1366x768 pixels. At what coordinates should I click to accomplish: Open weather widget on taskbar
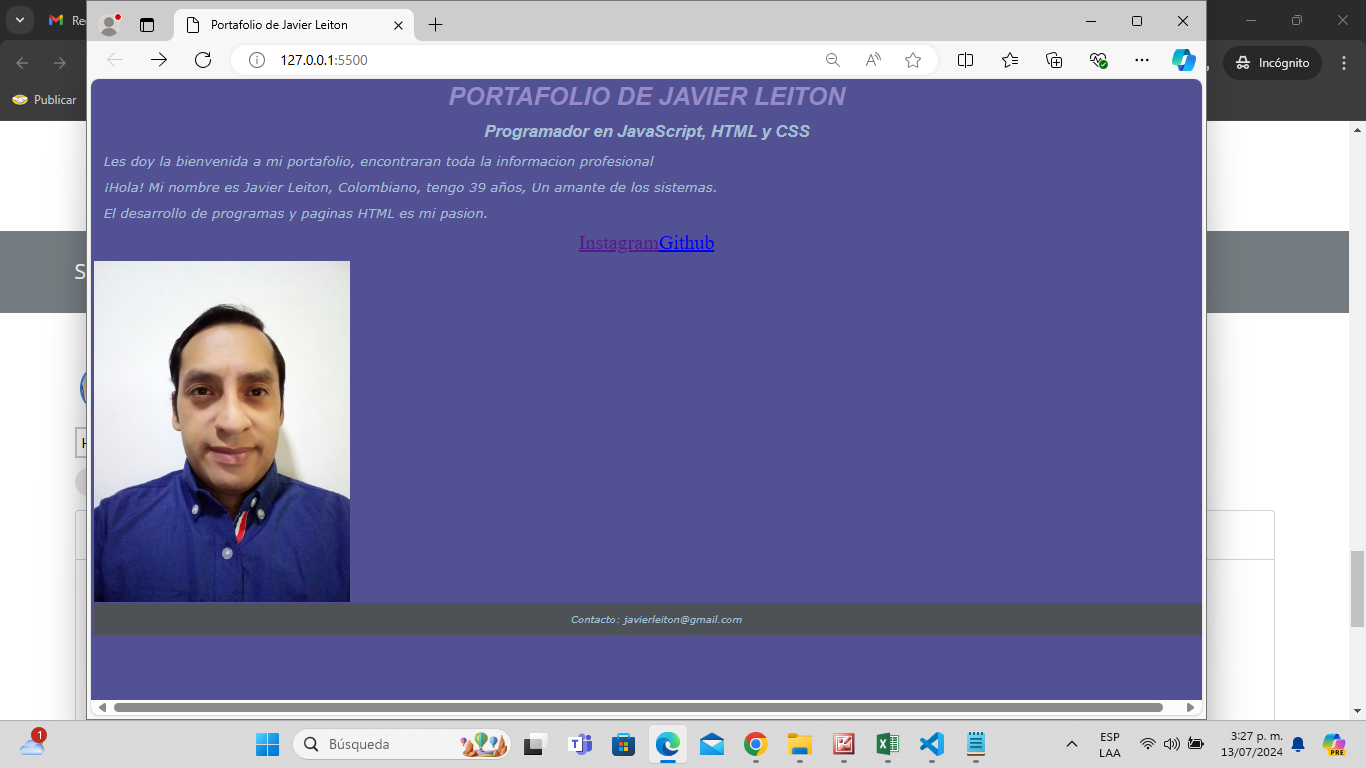[x=32, y=743]
